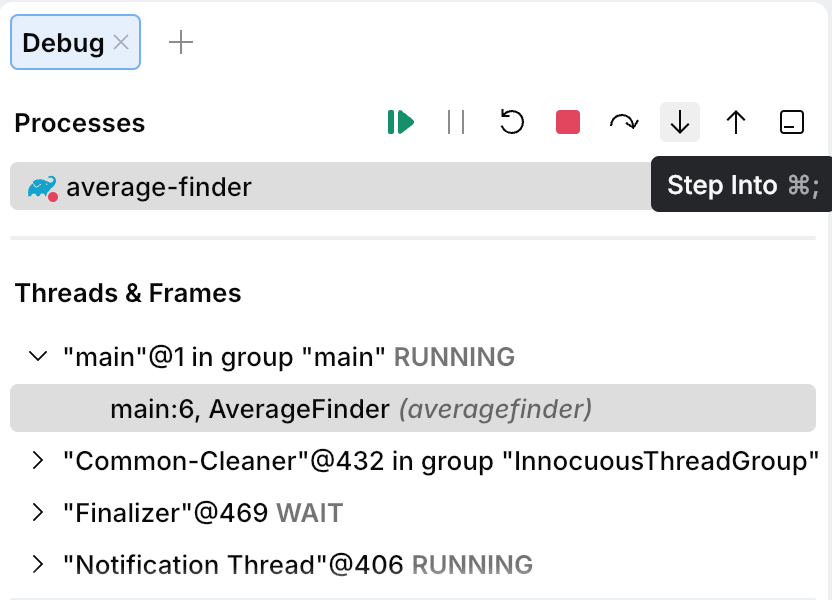Click the Restart debugger icon
Image resolution: width=832 pixels, height=600 pixels.
point(512,122)
